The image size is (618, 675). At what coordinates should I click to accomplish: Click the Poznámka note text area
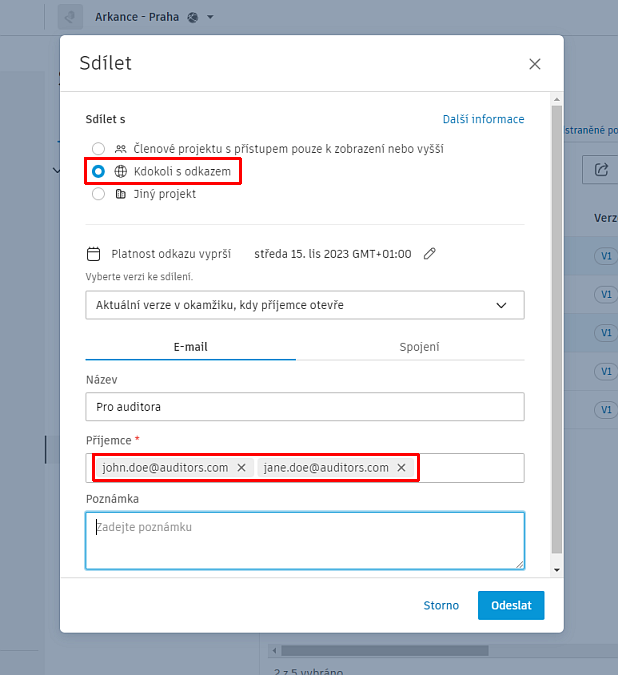tap(304, 541)
